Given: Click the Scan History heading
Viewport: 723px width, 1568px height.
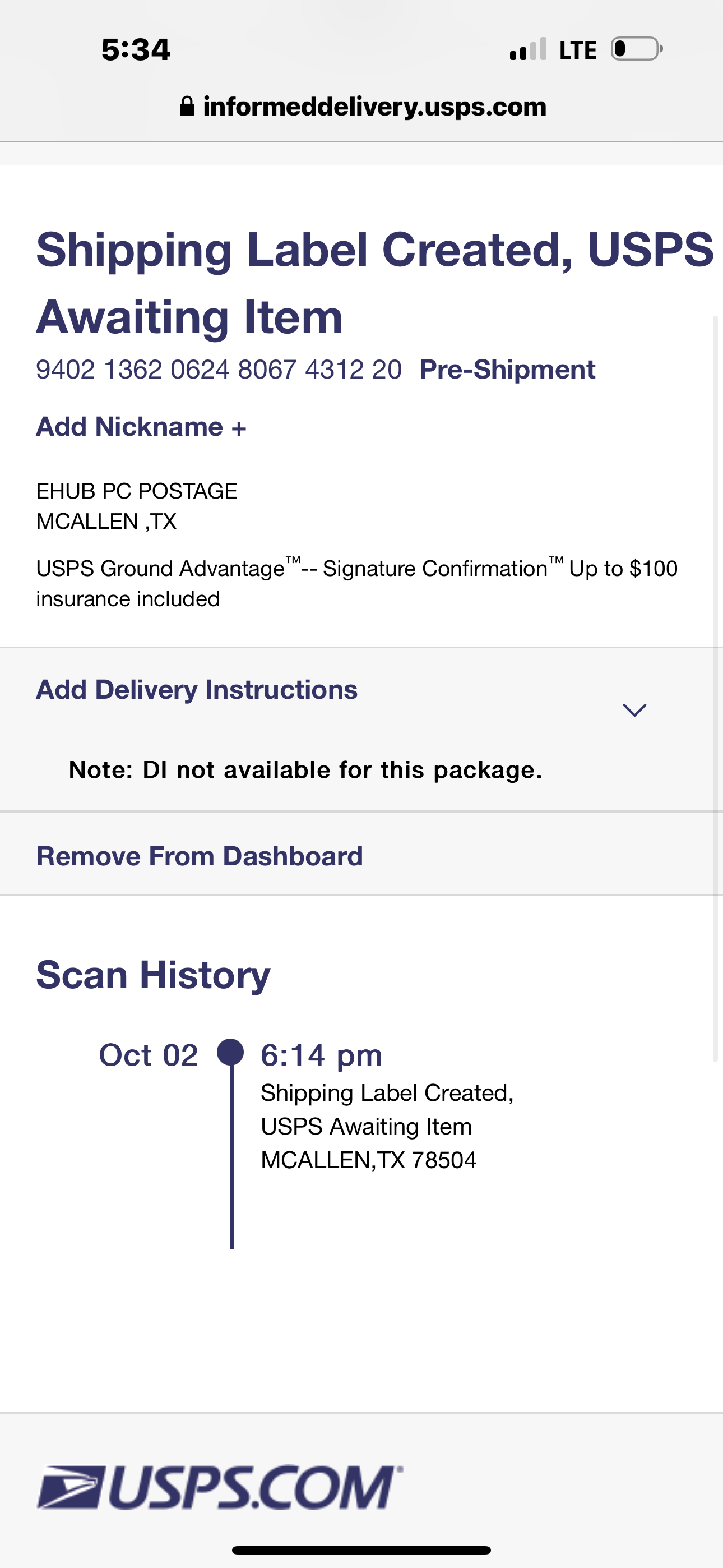Looking at the screenshot, I should point(154,975).
